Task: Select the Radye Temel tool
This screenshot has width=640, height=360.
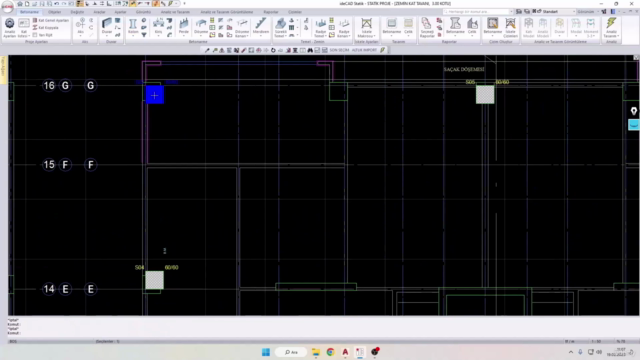Action: click(x=320, y=28)
